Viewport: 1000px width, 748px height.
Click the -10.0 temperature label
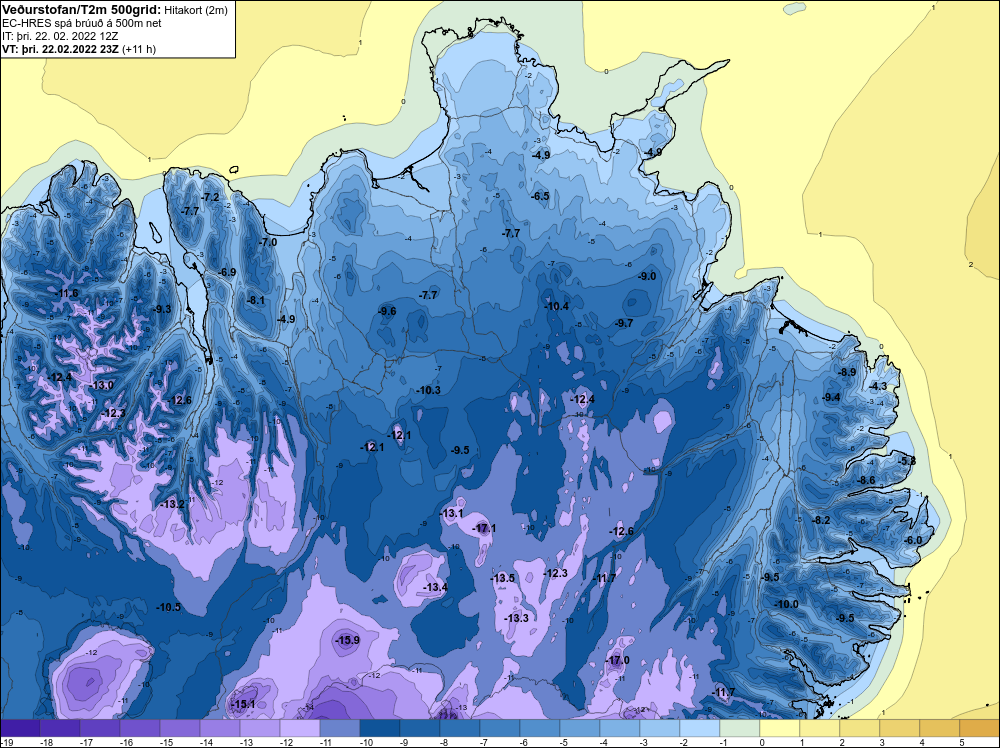click(786, 605)
